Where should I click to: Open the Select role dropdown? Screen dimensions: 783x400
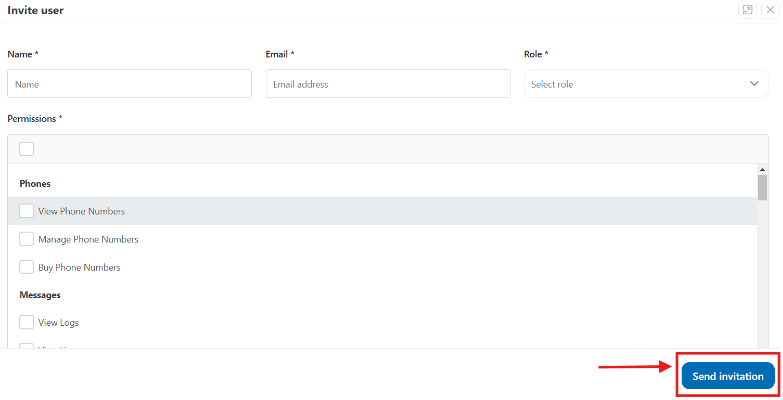click(x=646, y=84)
